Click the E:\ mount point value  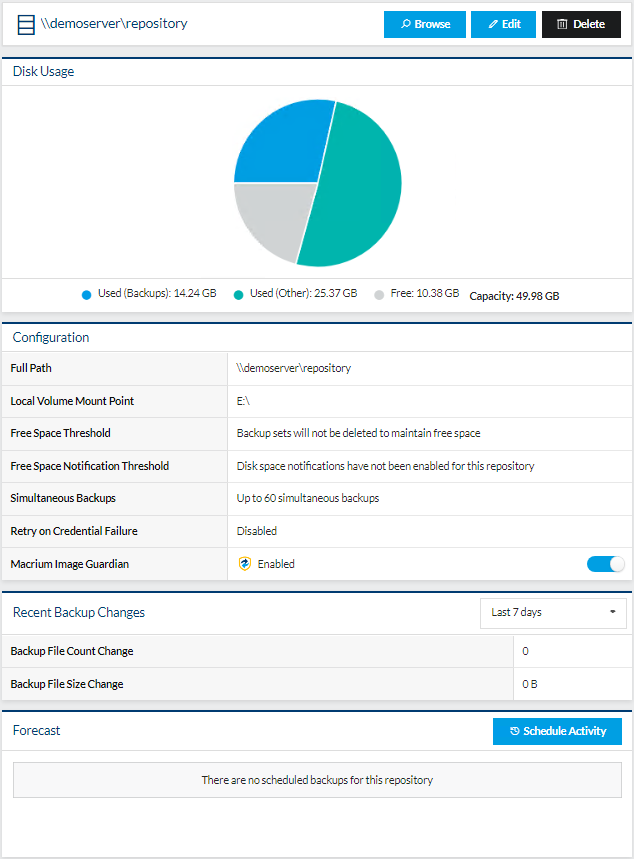click(243, 401)
